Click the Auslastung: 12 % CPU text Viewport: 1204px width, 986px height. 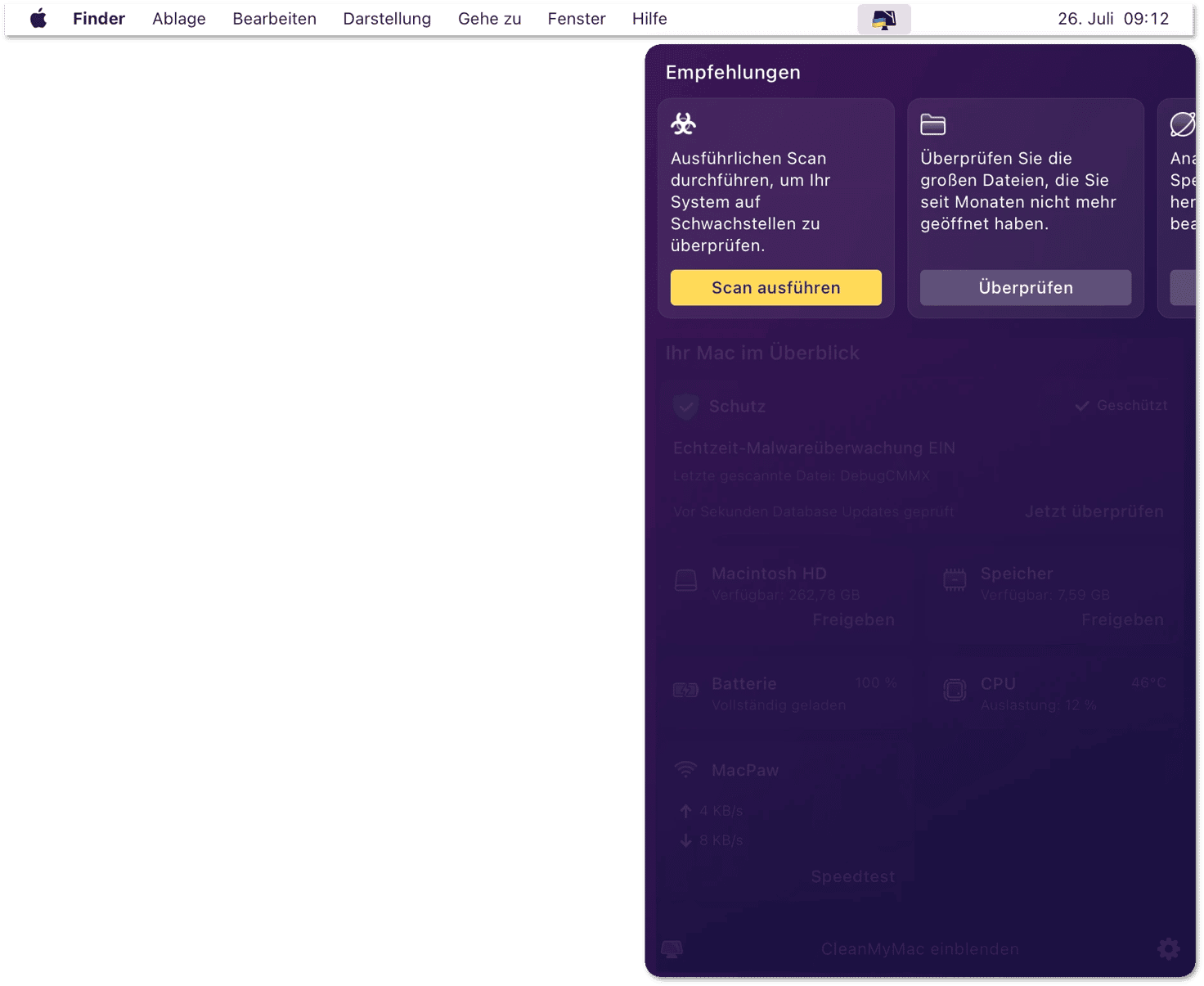pyautogui.click(x=1038, y=705)
